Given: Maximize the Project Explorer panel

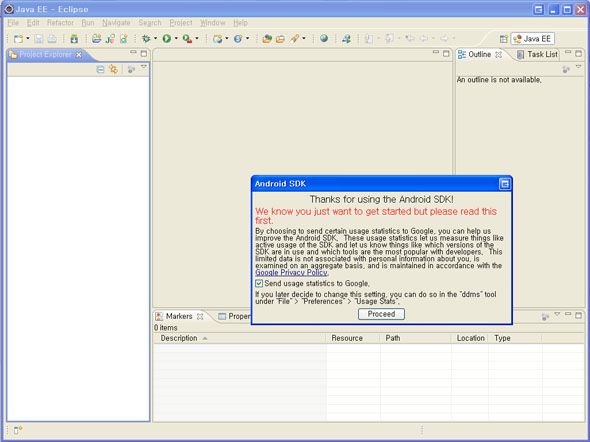Looking at the screenshot, I should point(144,54).
